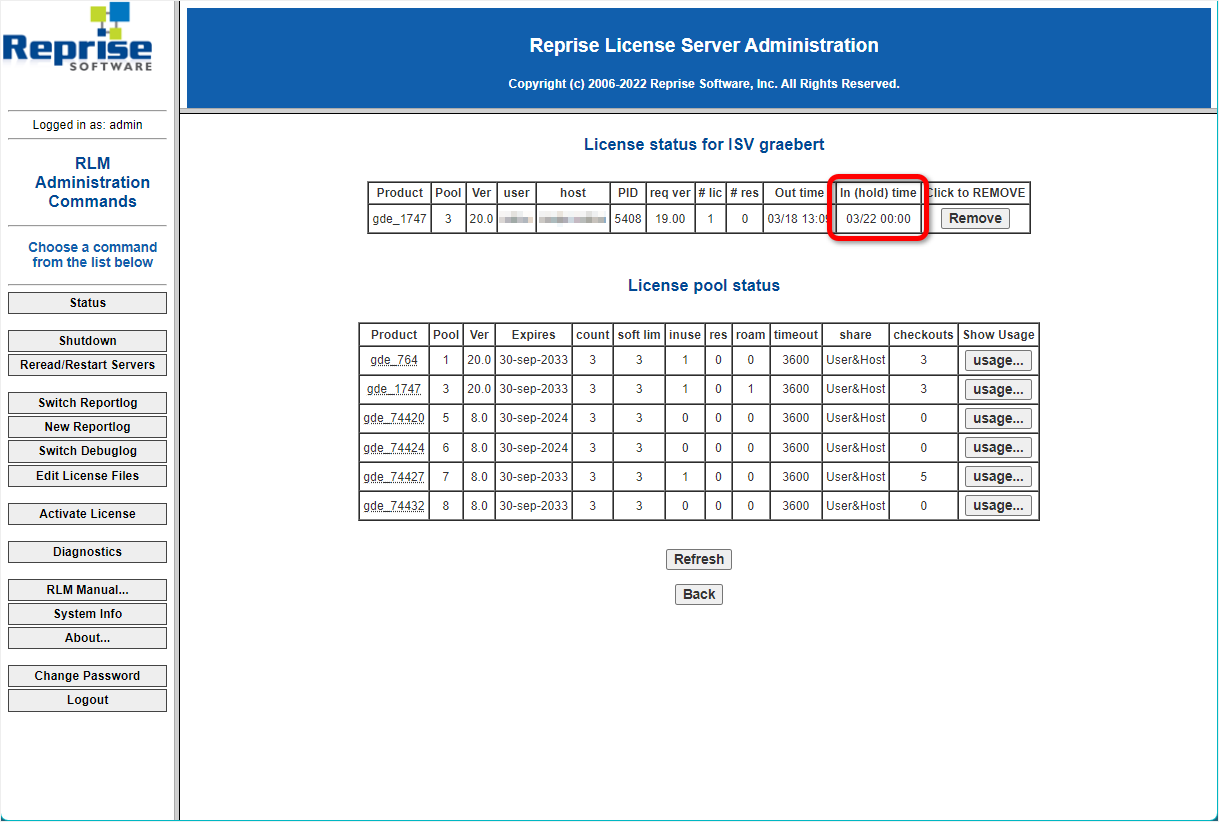1219x822 pixels.
Task: Log out using Logout button
Action: pyautogui.click(x=88, y=700)
